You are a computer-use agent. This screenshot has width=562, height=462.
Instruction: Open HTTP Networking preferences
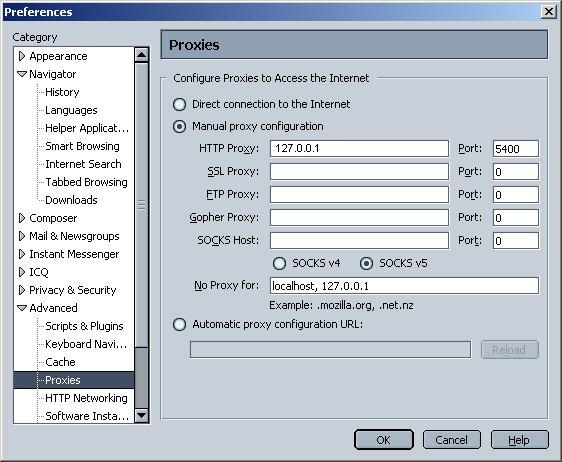coord(86,398)
